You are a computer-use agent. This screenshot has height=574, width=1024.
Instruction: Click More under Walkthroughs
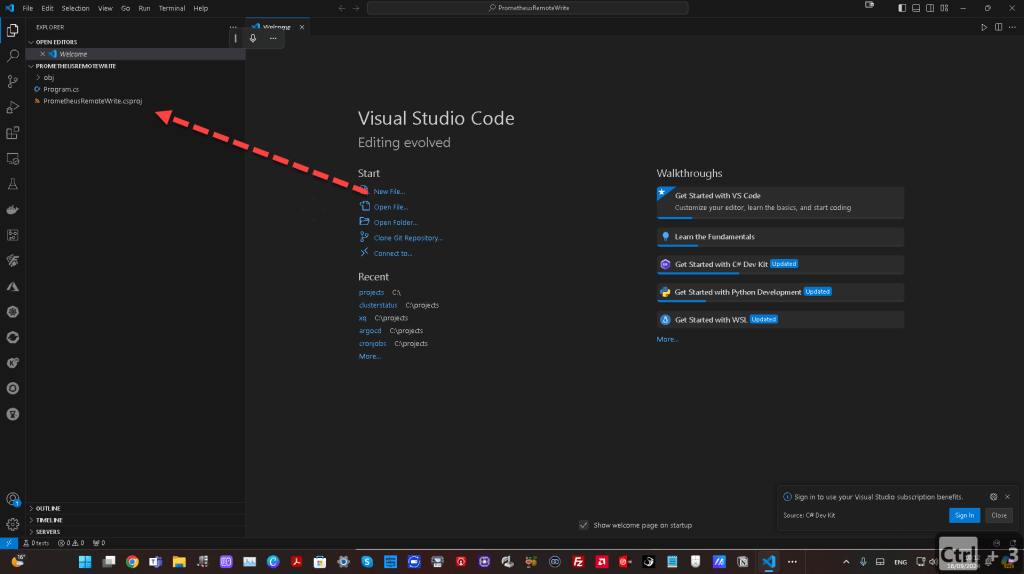pos(667,340)
